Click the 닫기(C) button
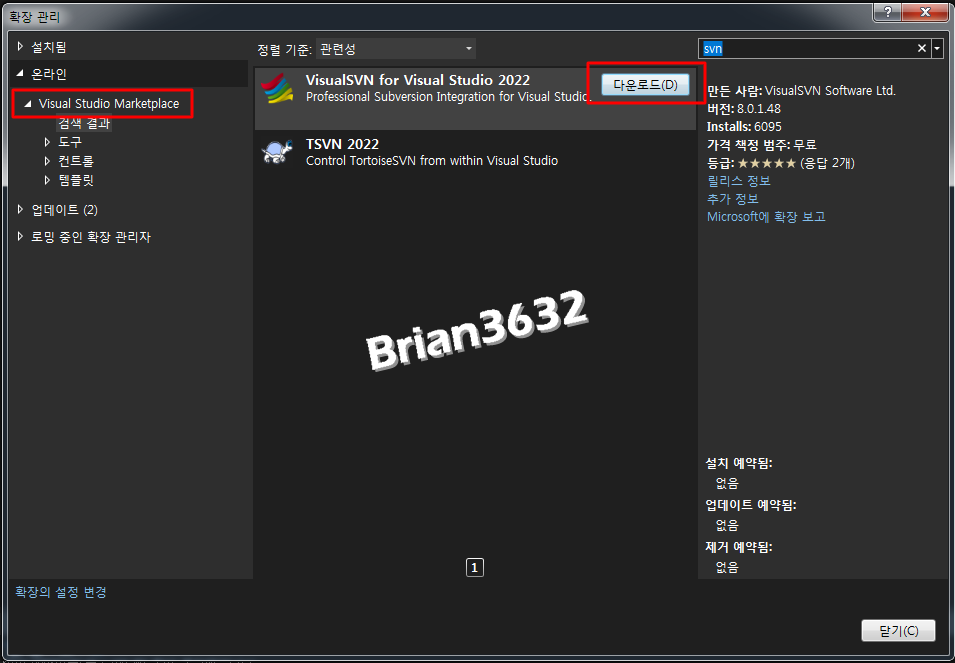Image resolution: width=955 pixels, height=663 pixels. pos(898,631)
